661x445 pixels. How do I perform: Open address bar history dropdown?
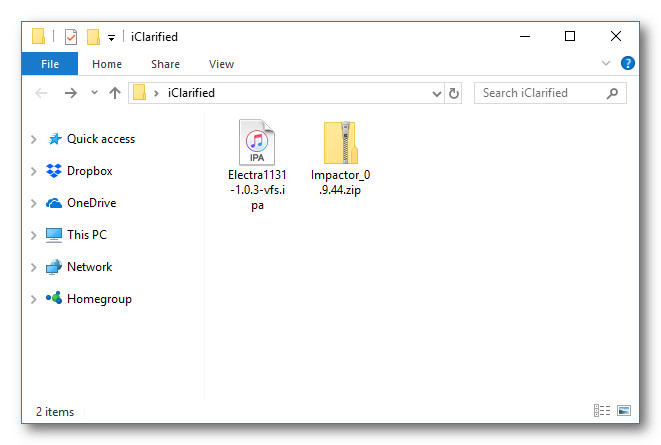coord(437,94)
